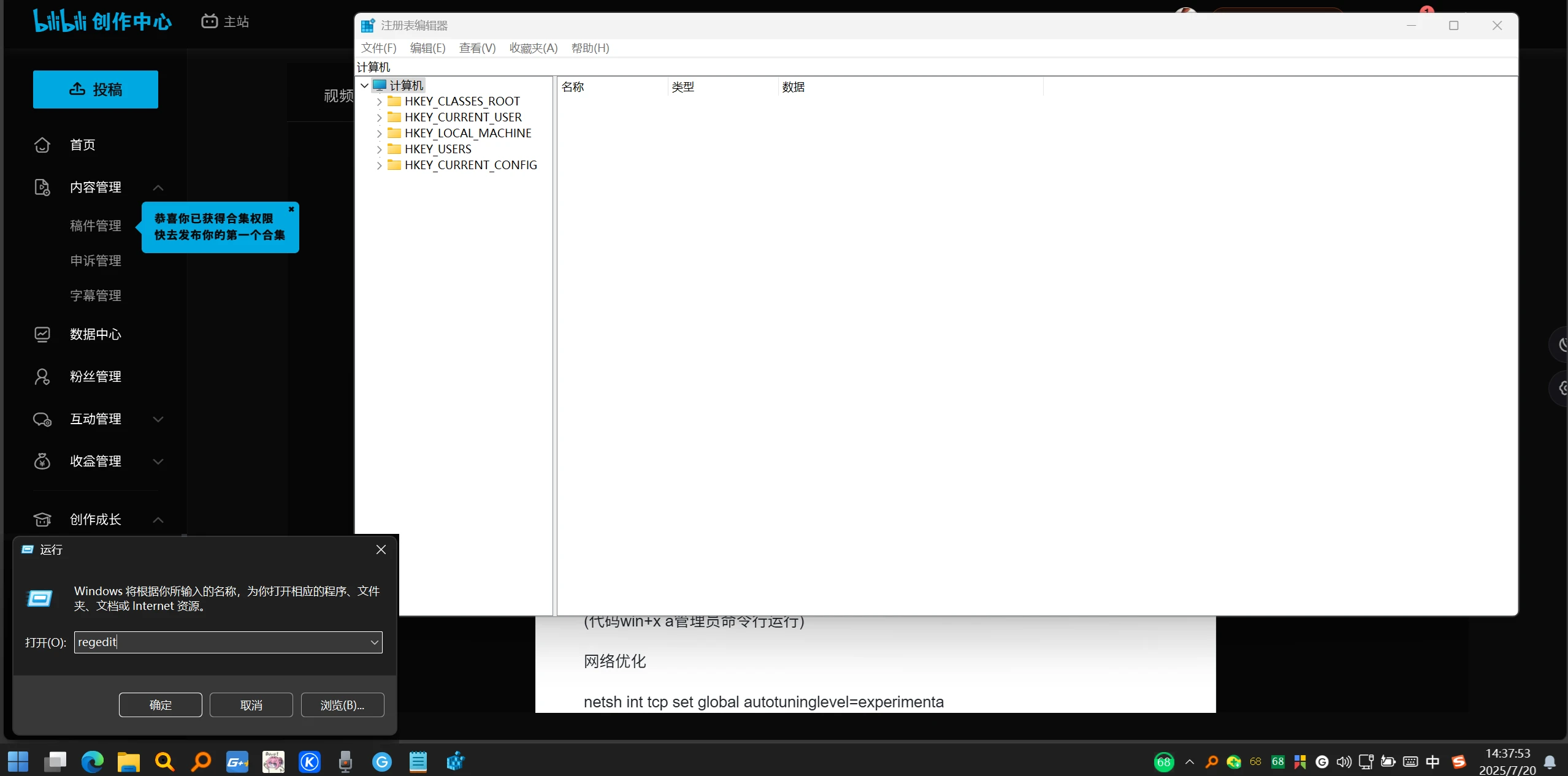
Task: Collapse the 内容管理 section chevron
Action: click(x=158, y=188)
